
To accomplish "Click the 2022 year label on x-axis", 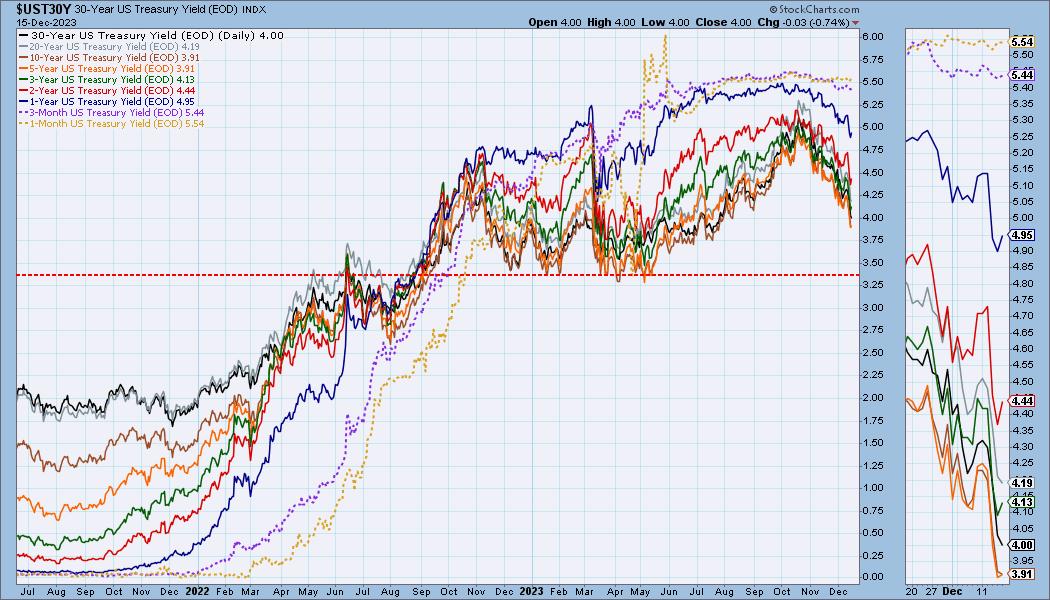I will pos(198,592).
